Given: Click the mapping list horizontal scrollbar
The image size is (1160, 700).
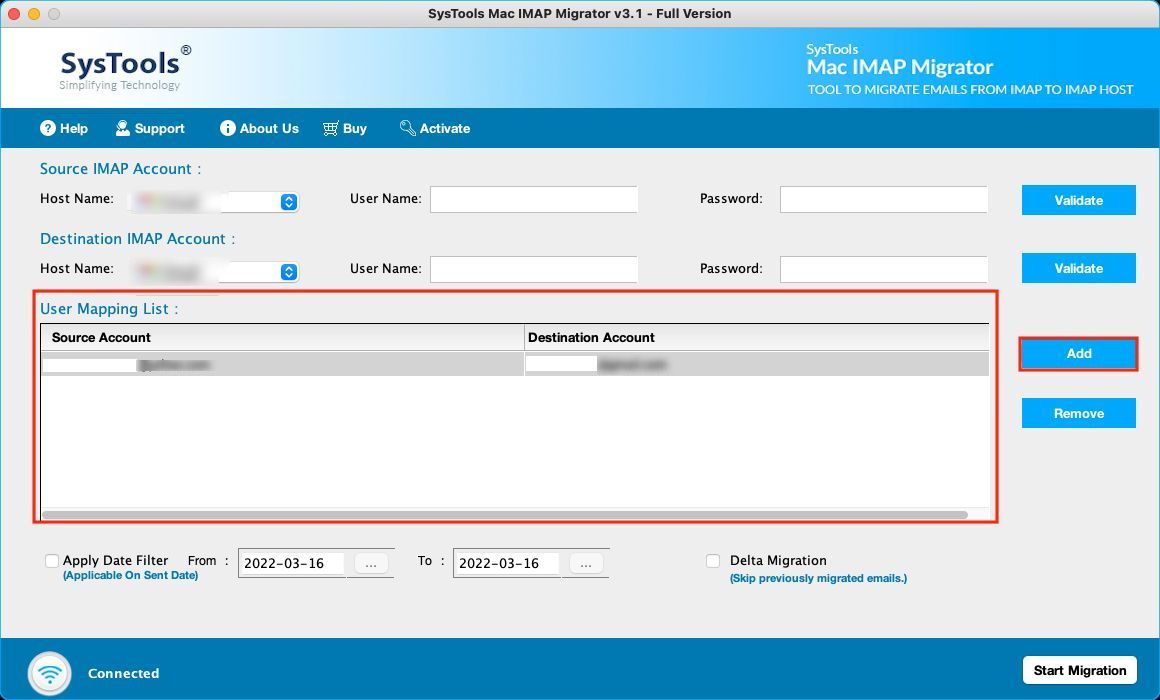Looking at the screenshot, I should click(505, 514).
